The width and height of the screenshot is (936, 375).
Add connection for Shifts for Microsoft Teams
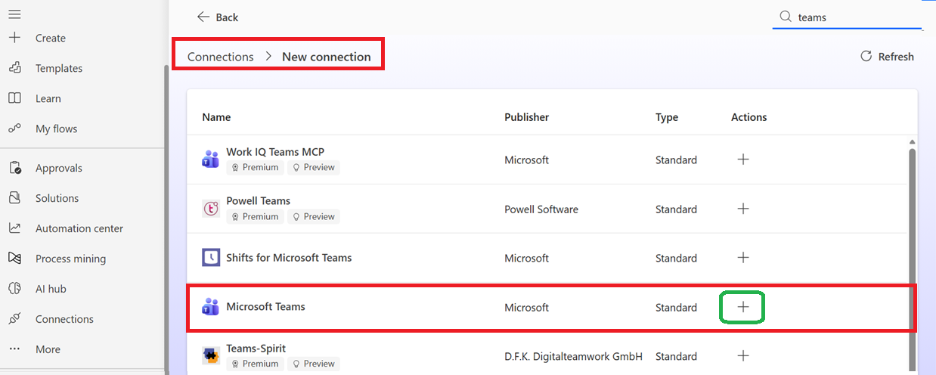[x=743, y=258]
